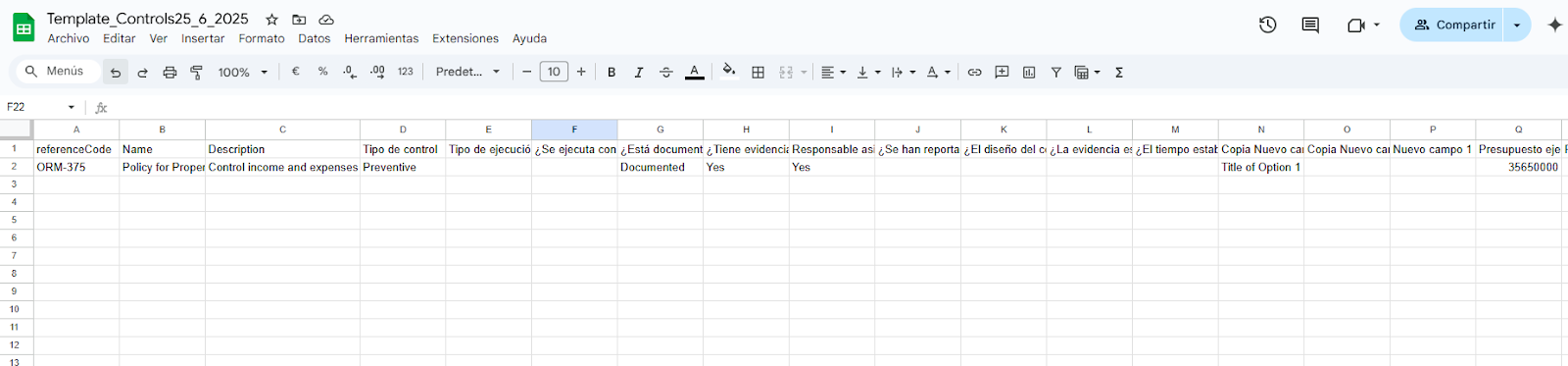The image size is (1568, 366).
Task: Insert a link with chain icon
Action: (x=974, y=72)
